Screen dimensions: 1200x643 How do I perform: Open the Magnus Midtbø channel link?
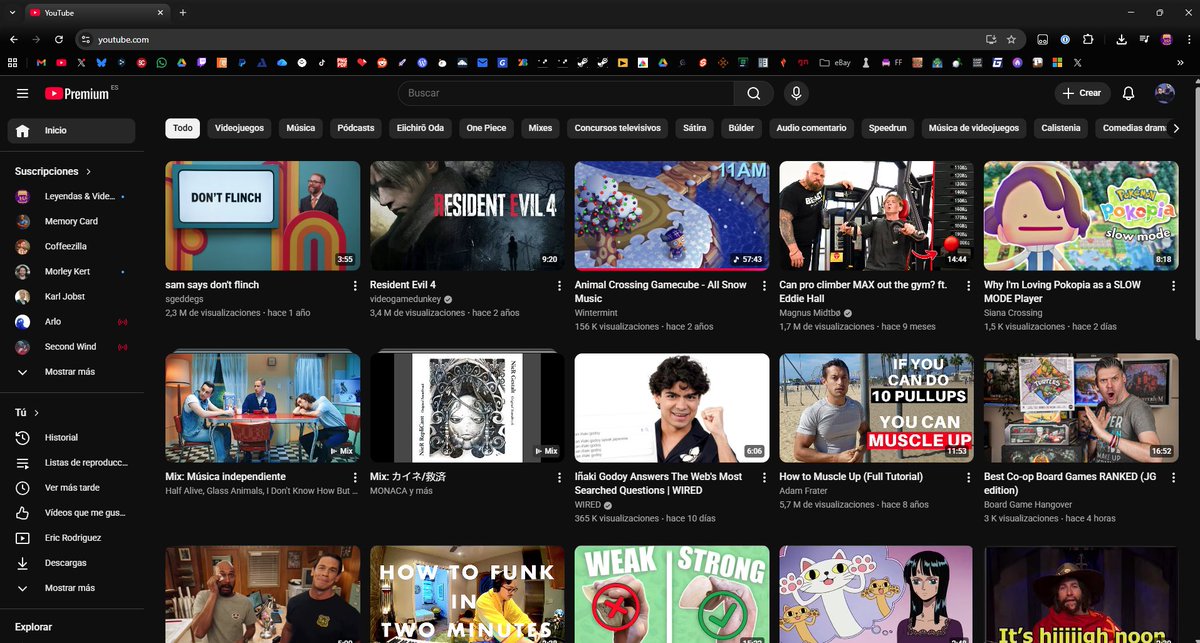pos(809,313)
